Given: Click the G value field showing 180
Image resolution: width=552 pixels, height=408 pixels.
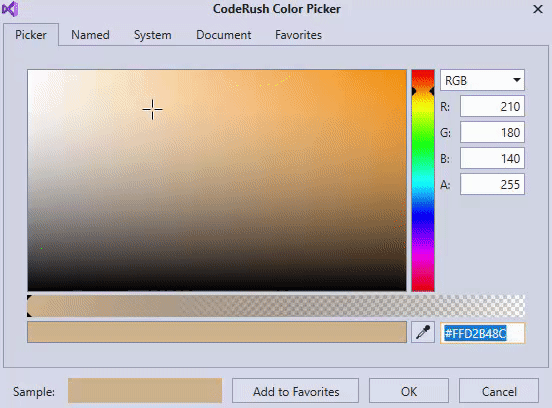Looking at the screenshot, I should [492, 132].
